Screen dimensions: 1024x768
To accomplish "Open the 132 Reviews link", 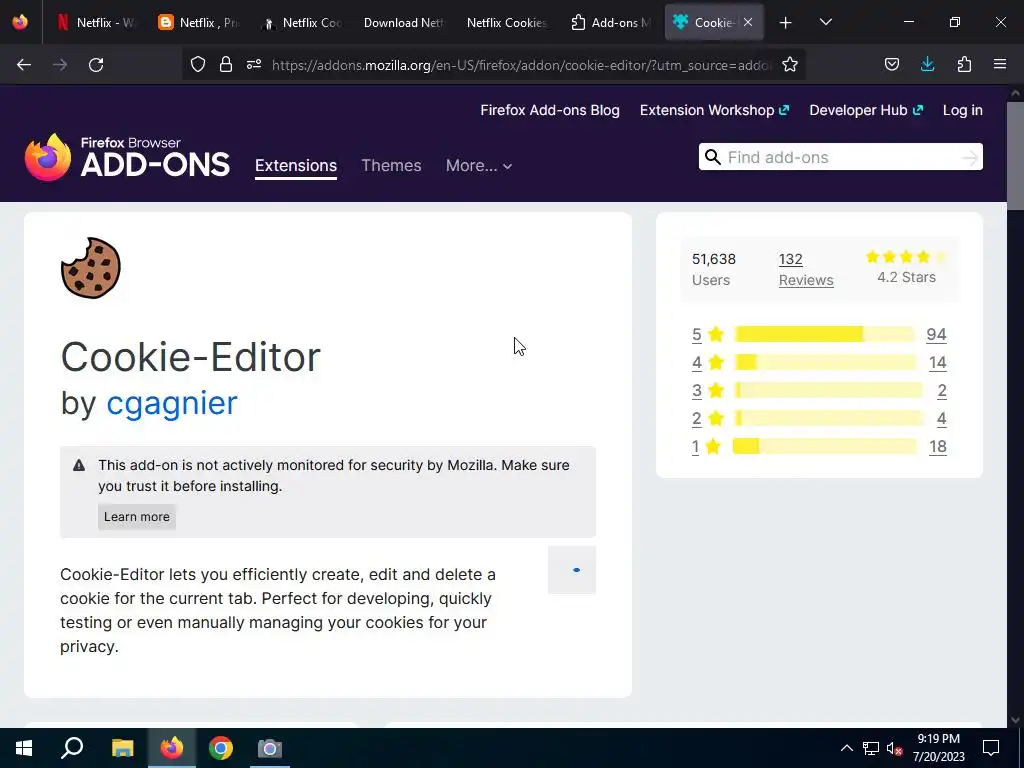I will (806, 269).
